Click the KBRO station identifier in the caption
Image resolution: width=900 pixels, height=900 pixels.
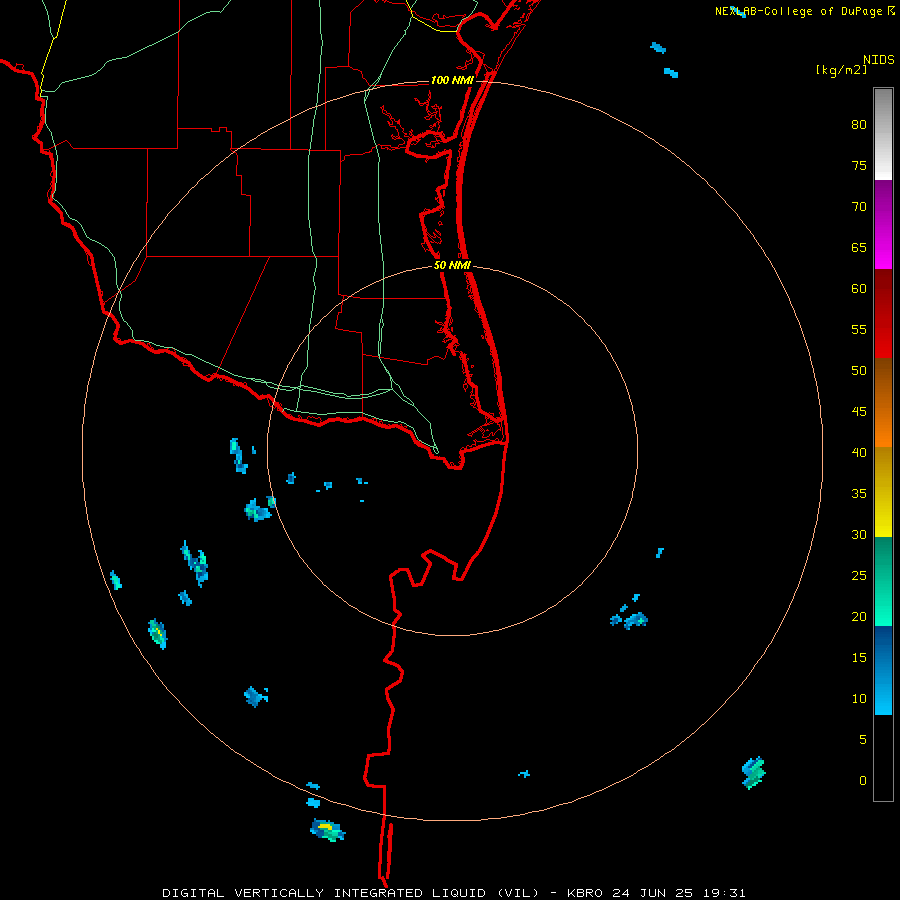click(x=585, y=893)
